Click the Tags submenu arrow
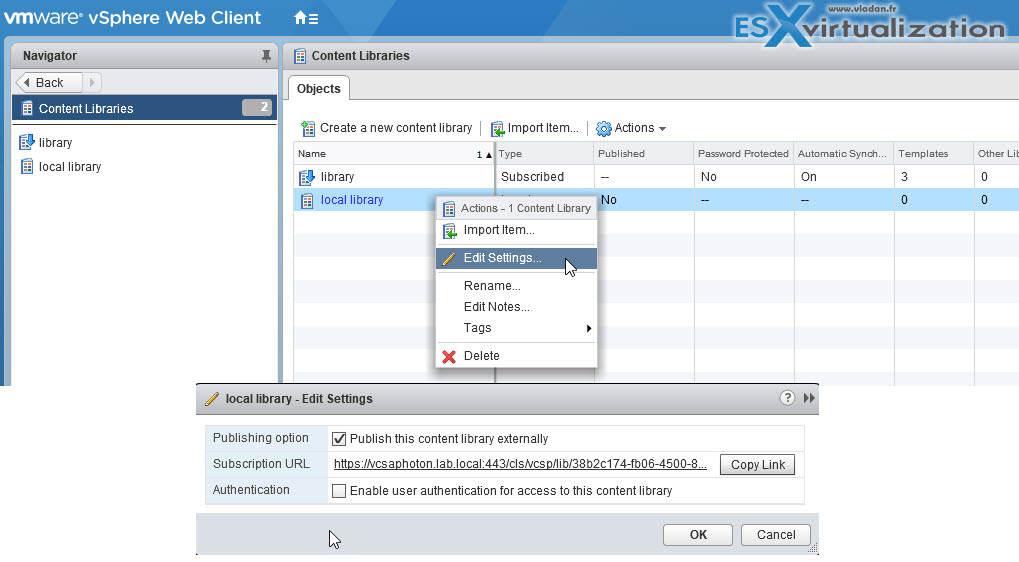This screenshot has height=562, width=1019. pyautogui.click(x=589, y=328)
